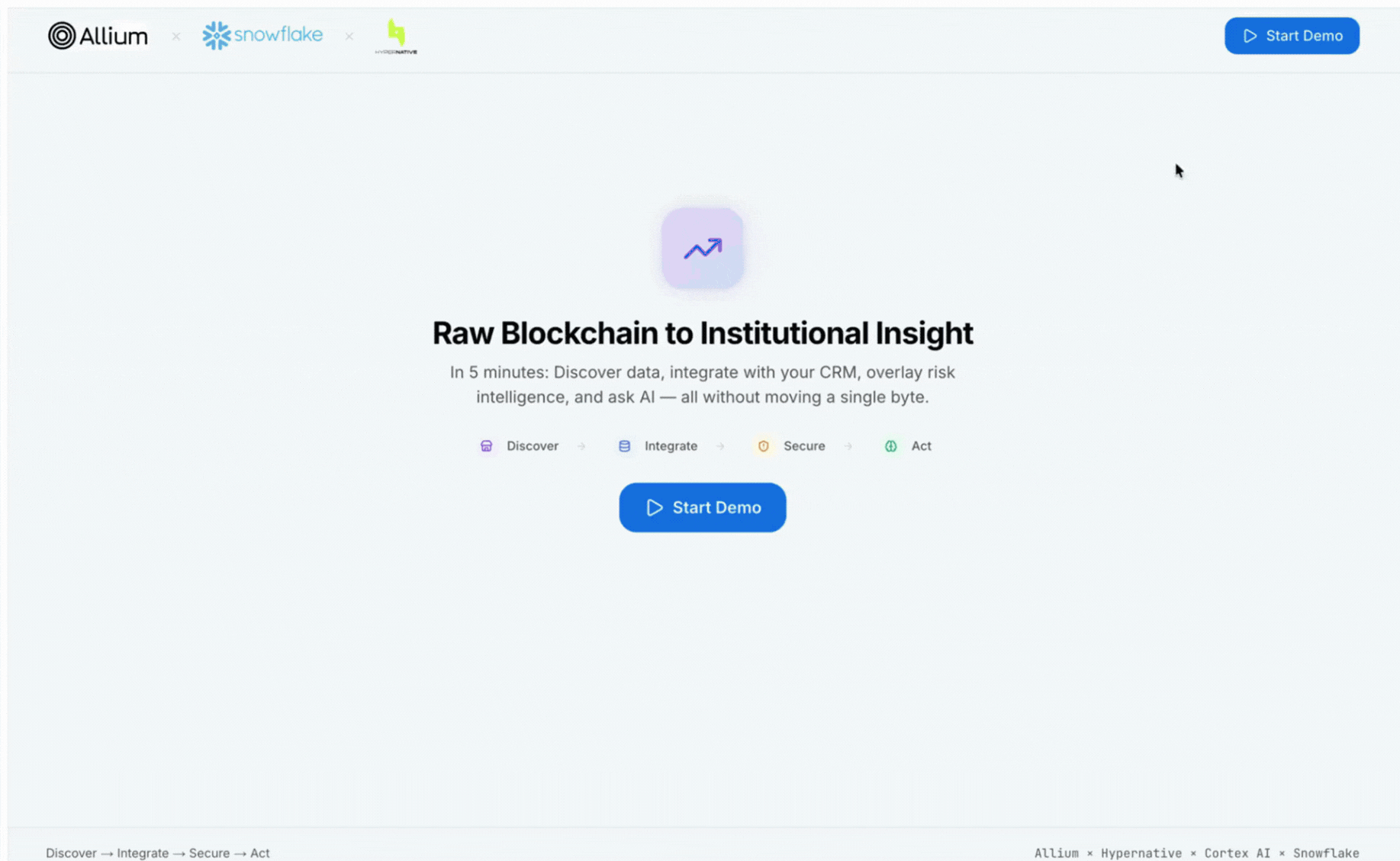1400x861 pixels.
Task: Click the Allium logo in the header
Action: (x=98, y=35)
